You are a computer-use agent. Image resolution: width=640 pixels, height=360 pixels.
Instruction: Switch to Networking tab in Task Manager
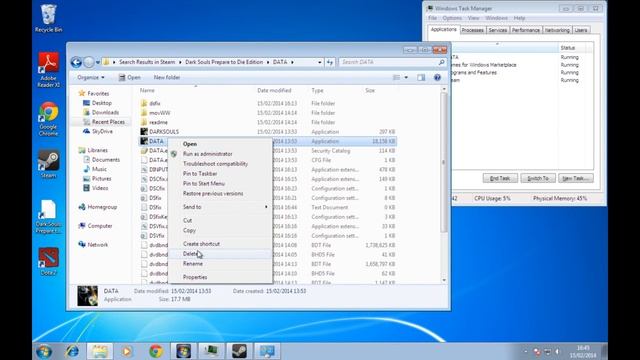pos(557,30)
